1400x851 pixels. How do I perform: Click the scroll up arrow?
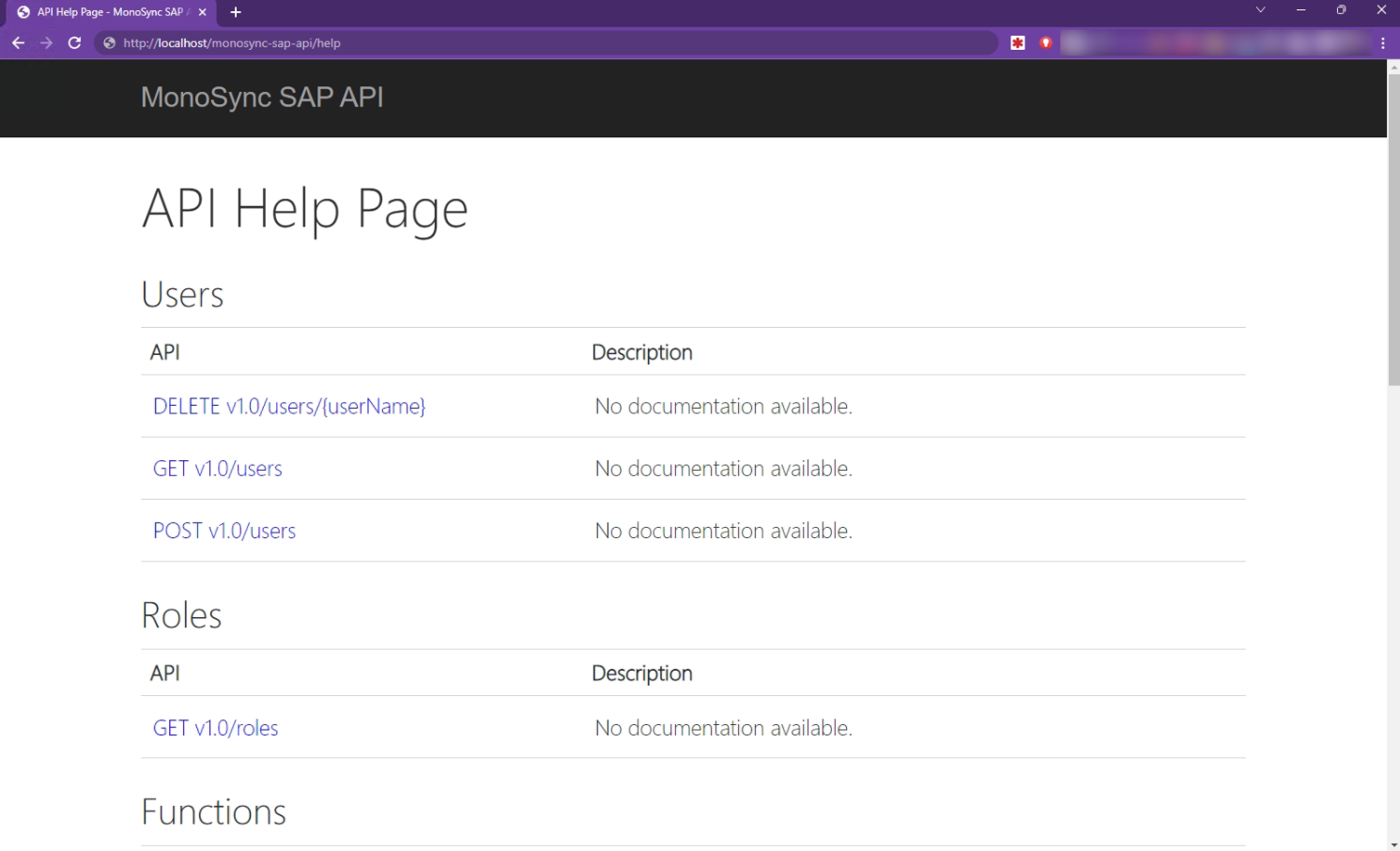click(x=1393, y=67)
